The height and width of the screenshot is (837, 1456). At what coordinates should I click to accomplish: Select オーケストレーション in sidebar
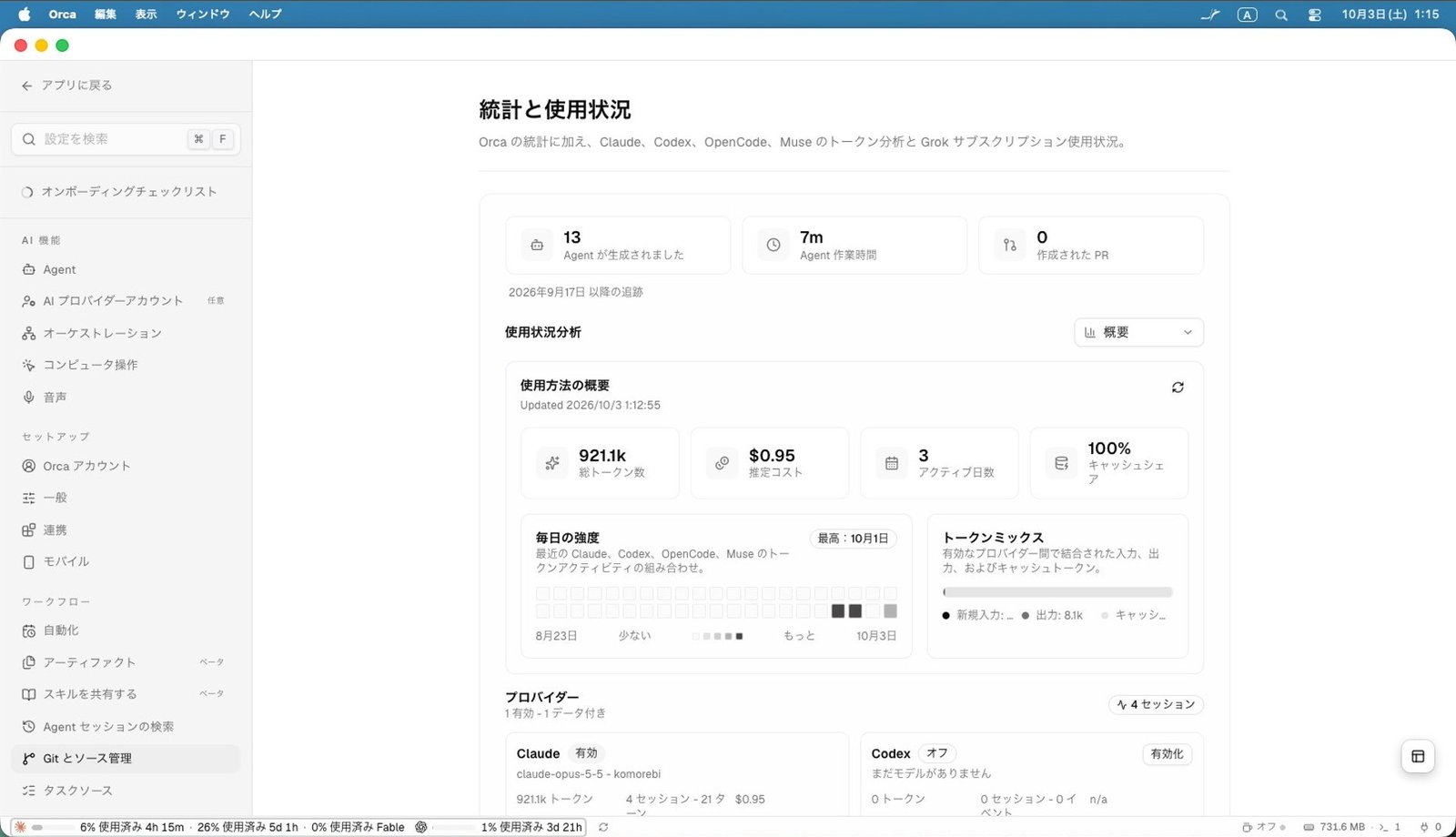tap(126, 333)
